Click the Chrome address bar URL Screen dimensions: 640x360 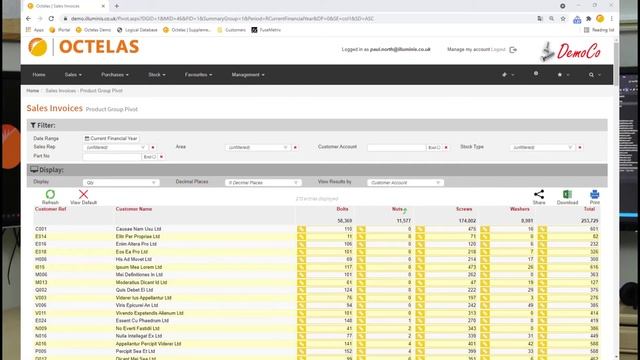222,19
